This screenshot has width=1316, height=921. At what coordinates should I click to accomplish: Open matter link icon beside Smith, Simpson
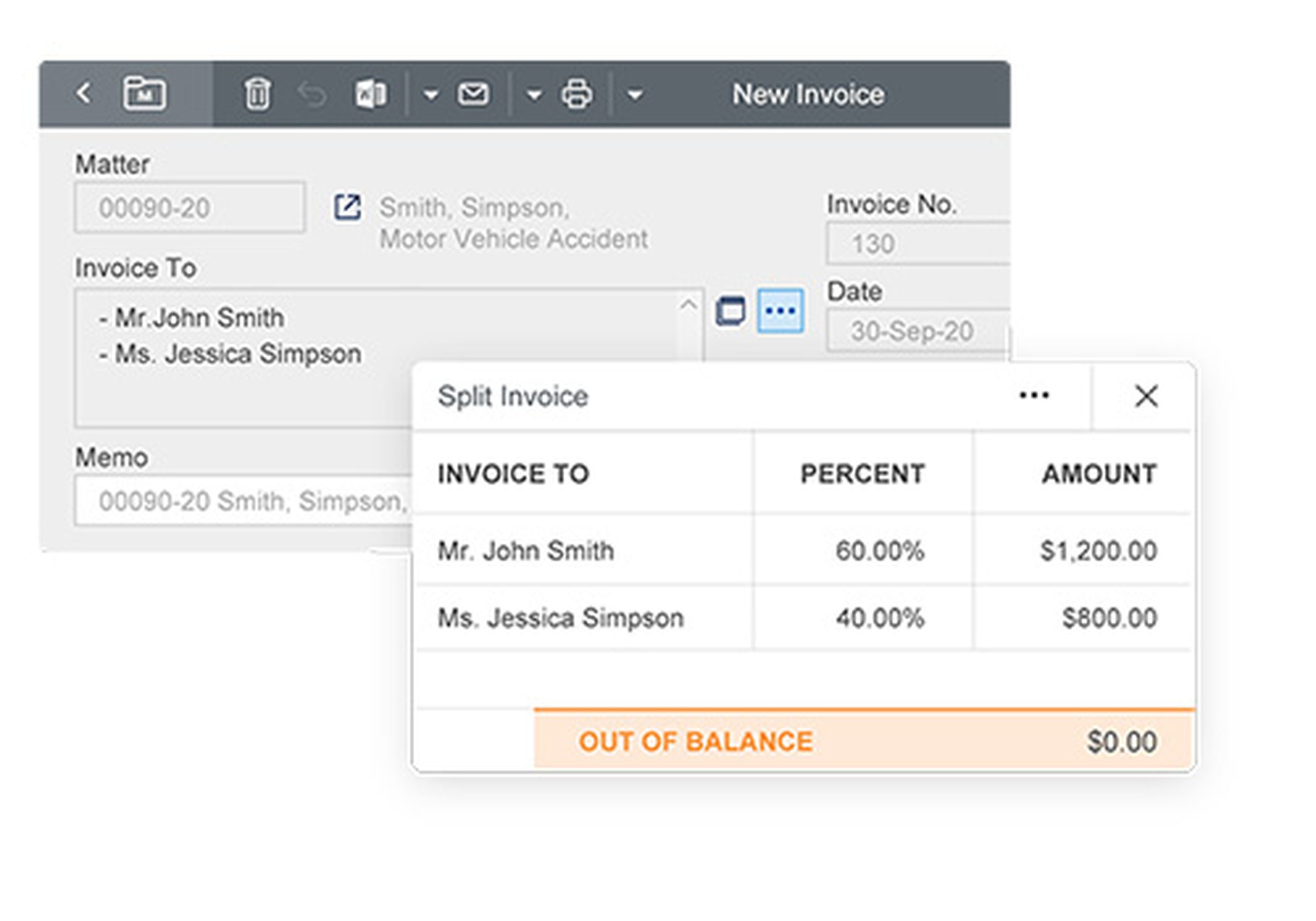coord(348,207)
